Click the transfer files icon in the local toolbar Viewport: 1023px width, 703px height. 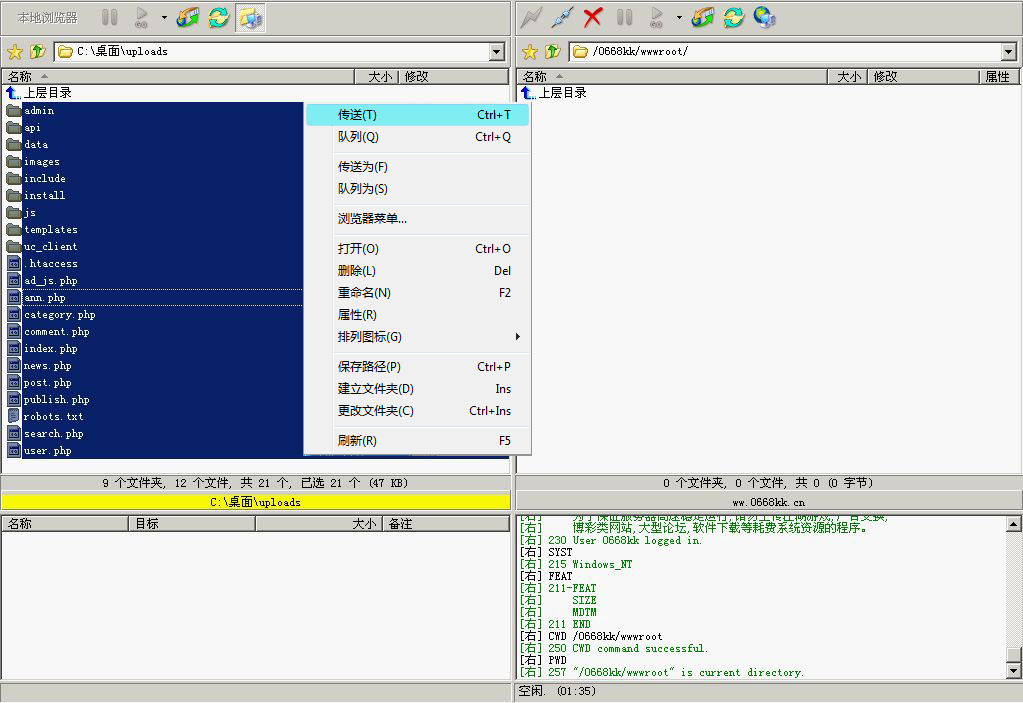pos(188,18)
